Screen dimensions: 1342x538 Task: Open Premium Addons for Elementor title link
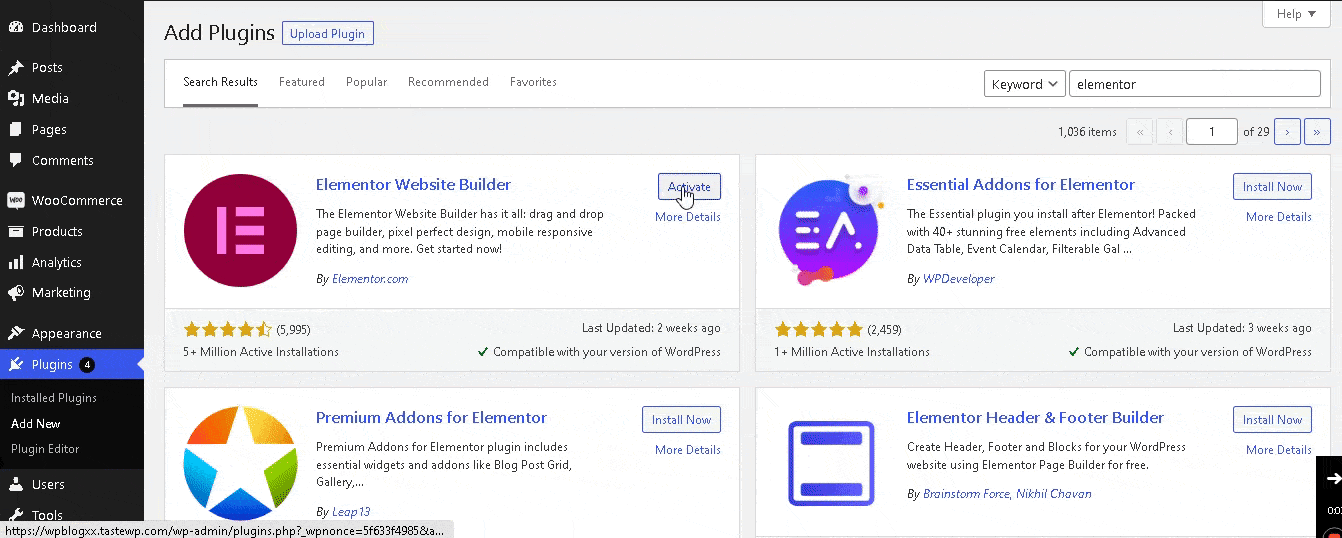click(431, 417)
